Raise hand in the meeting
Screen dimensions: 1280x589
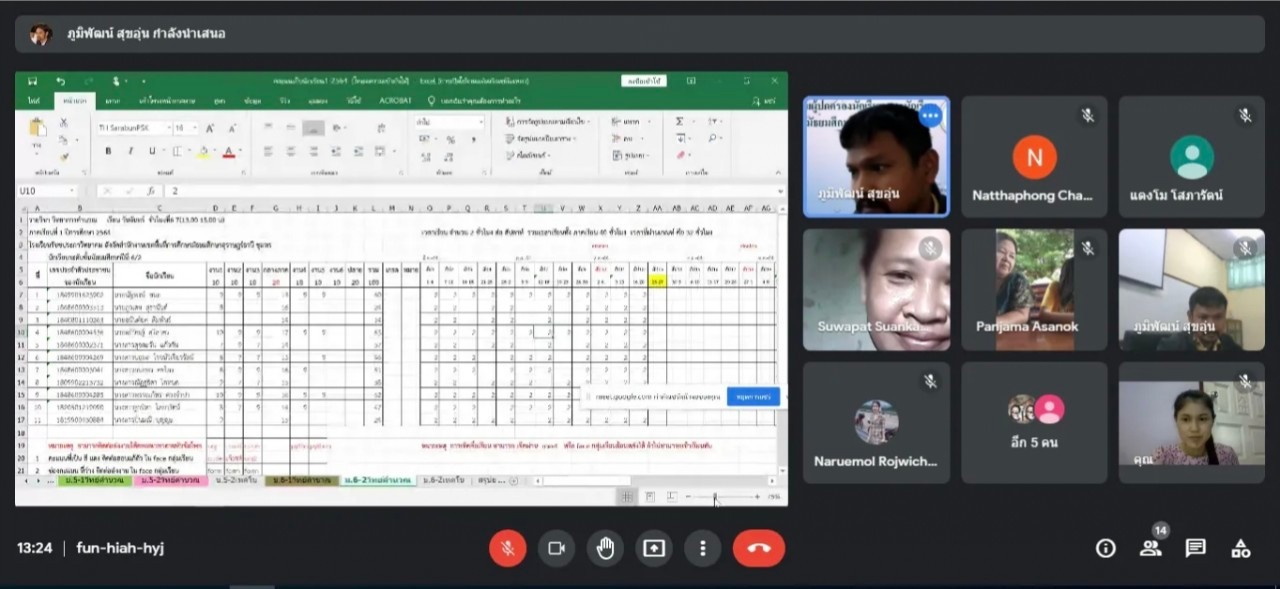coord(605,548)
